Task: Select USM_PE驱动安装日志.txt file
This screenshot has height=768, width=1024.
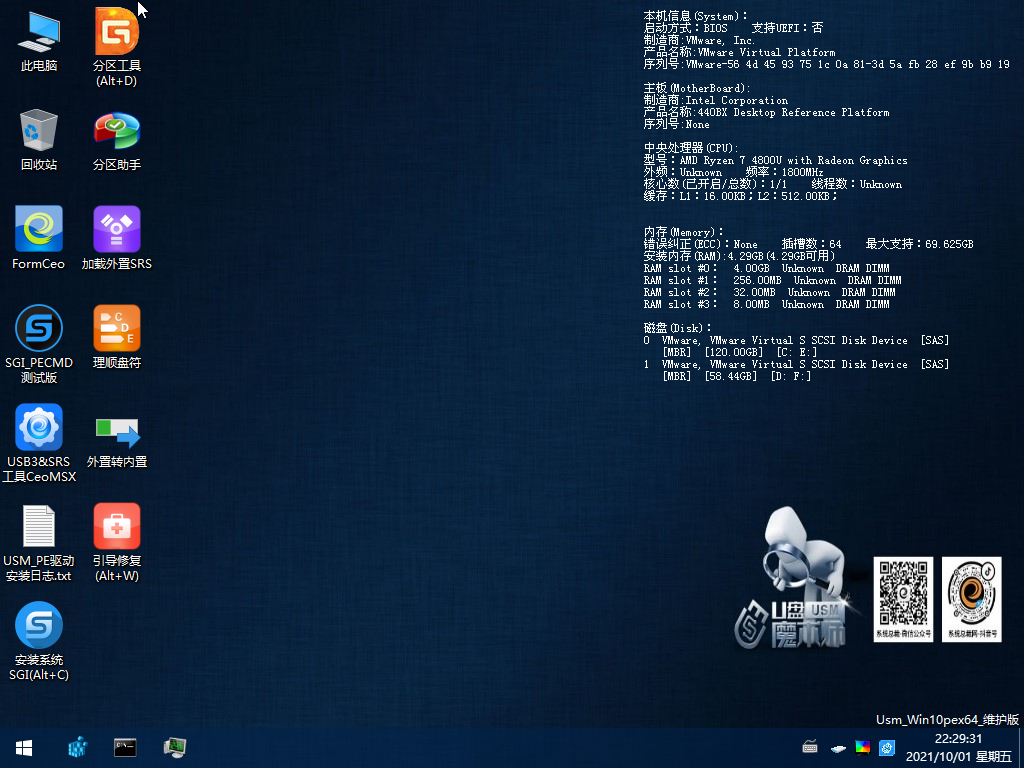Action: [x=39, y=543]
